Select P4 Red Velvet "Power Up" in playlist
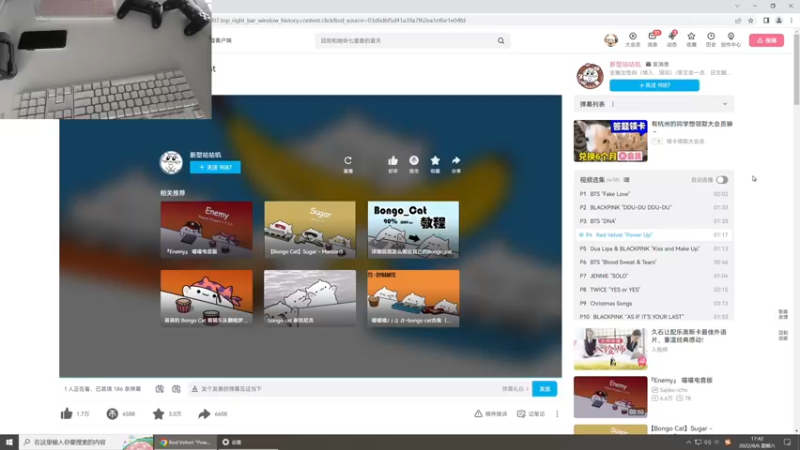 (x=654, y=235)
